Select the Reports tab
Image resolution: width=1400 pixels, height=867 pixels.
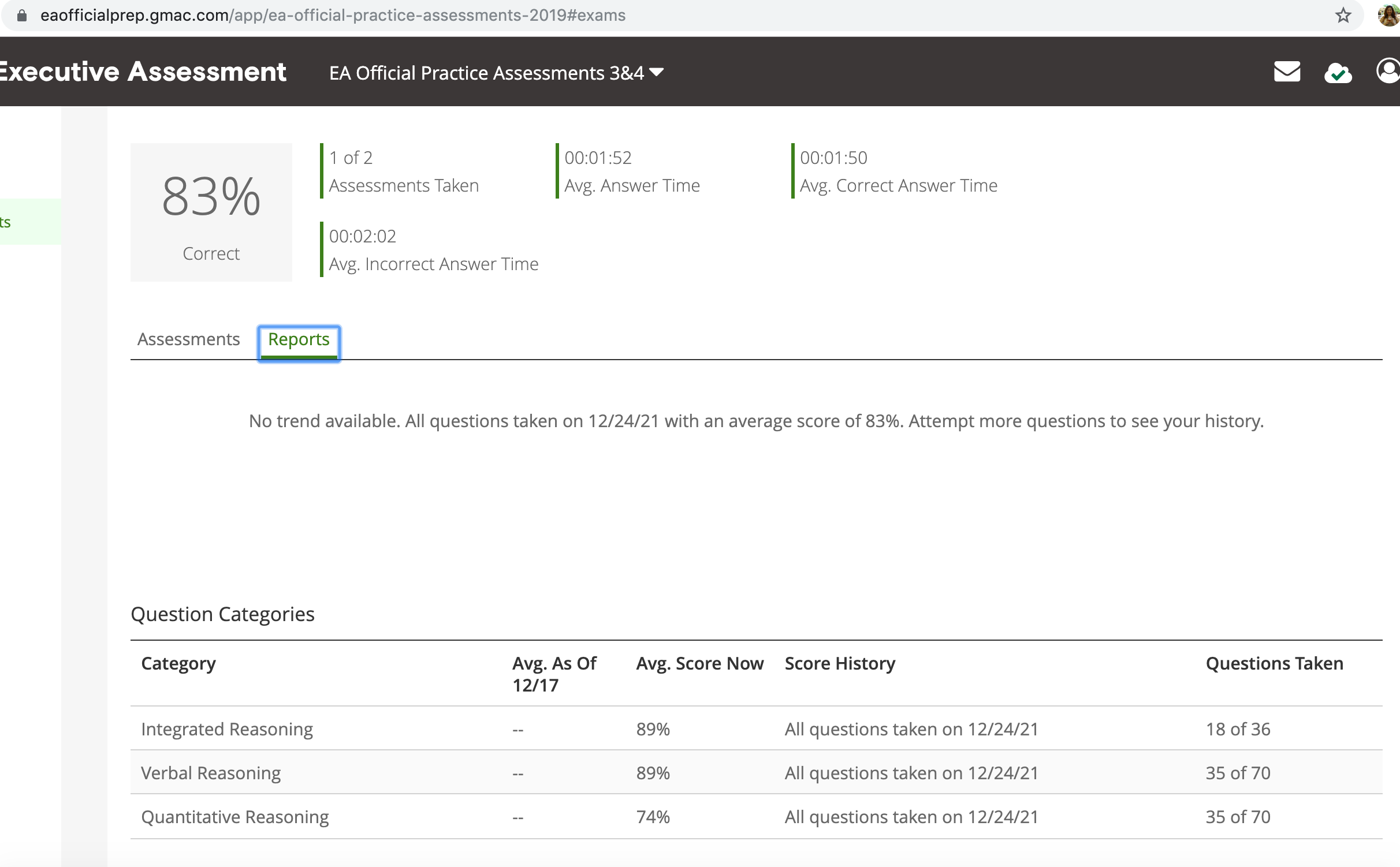tap(299, 339)
